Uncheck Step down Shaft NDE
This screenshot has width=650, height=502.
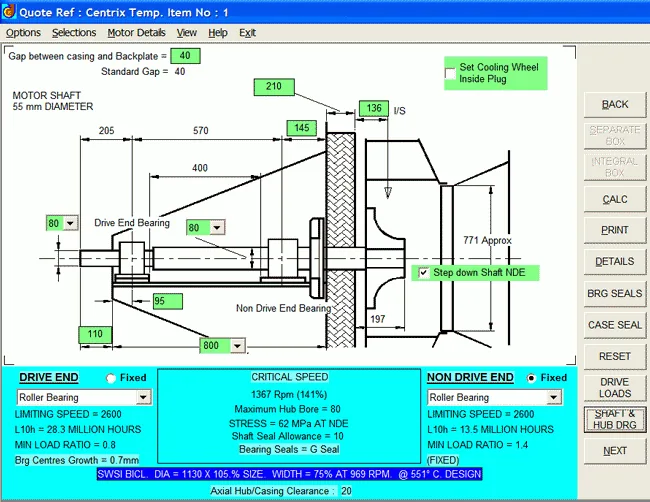424,273
